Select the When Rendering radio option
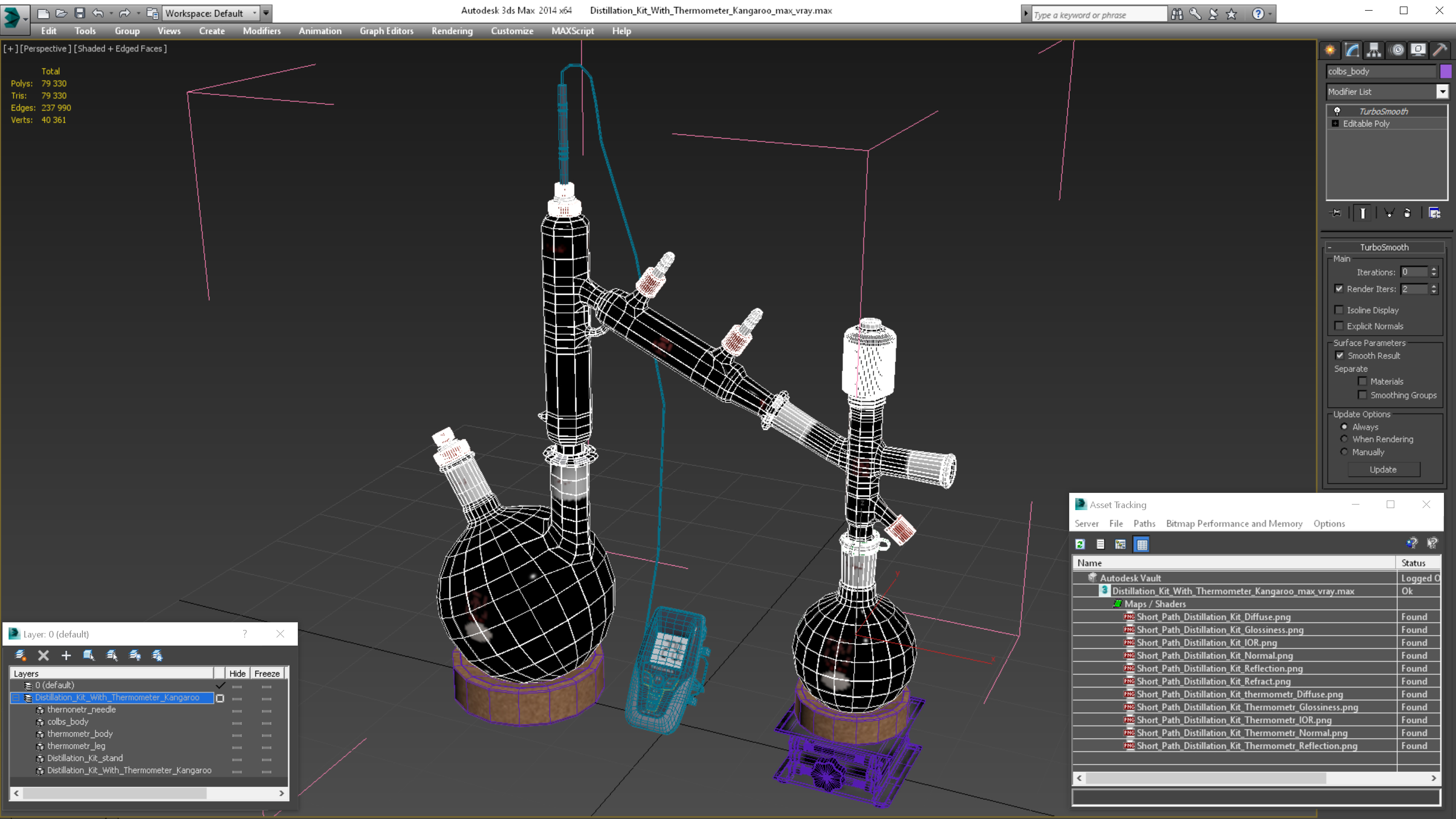The height and width of the screenshot is (819, 1456). pos(1344,439)
